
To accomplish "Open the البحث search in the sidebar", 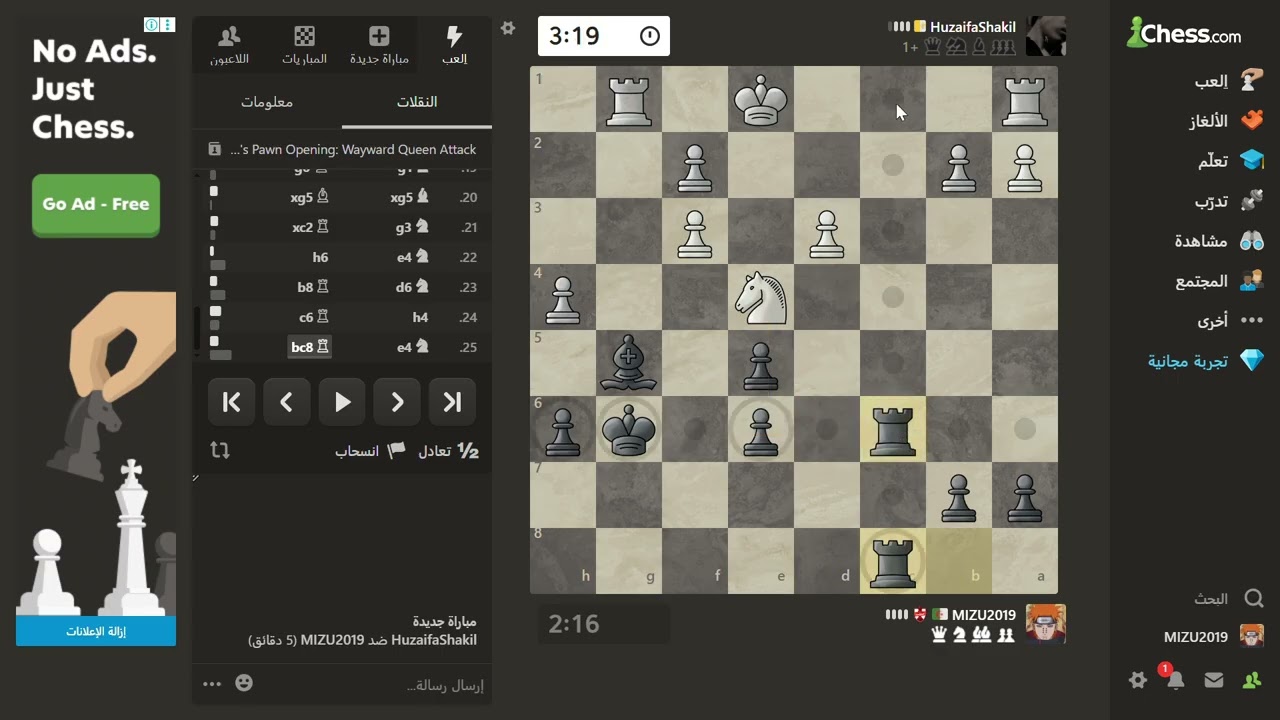I will tap(1228, 598).
